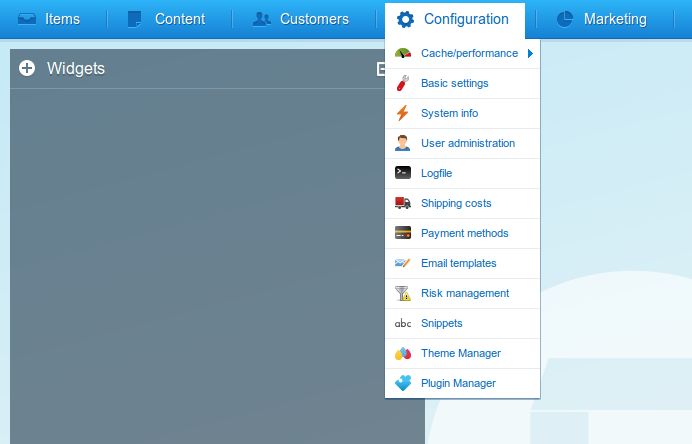This screenshot has height=444, width=692.
Task: Open the Items menu
Action: click(49, 19)
